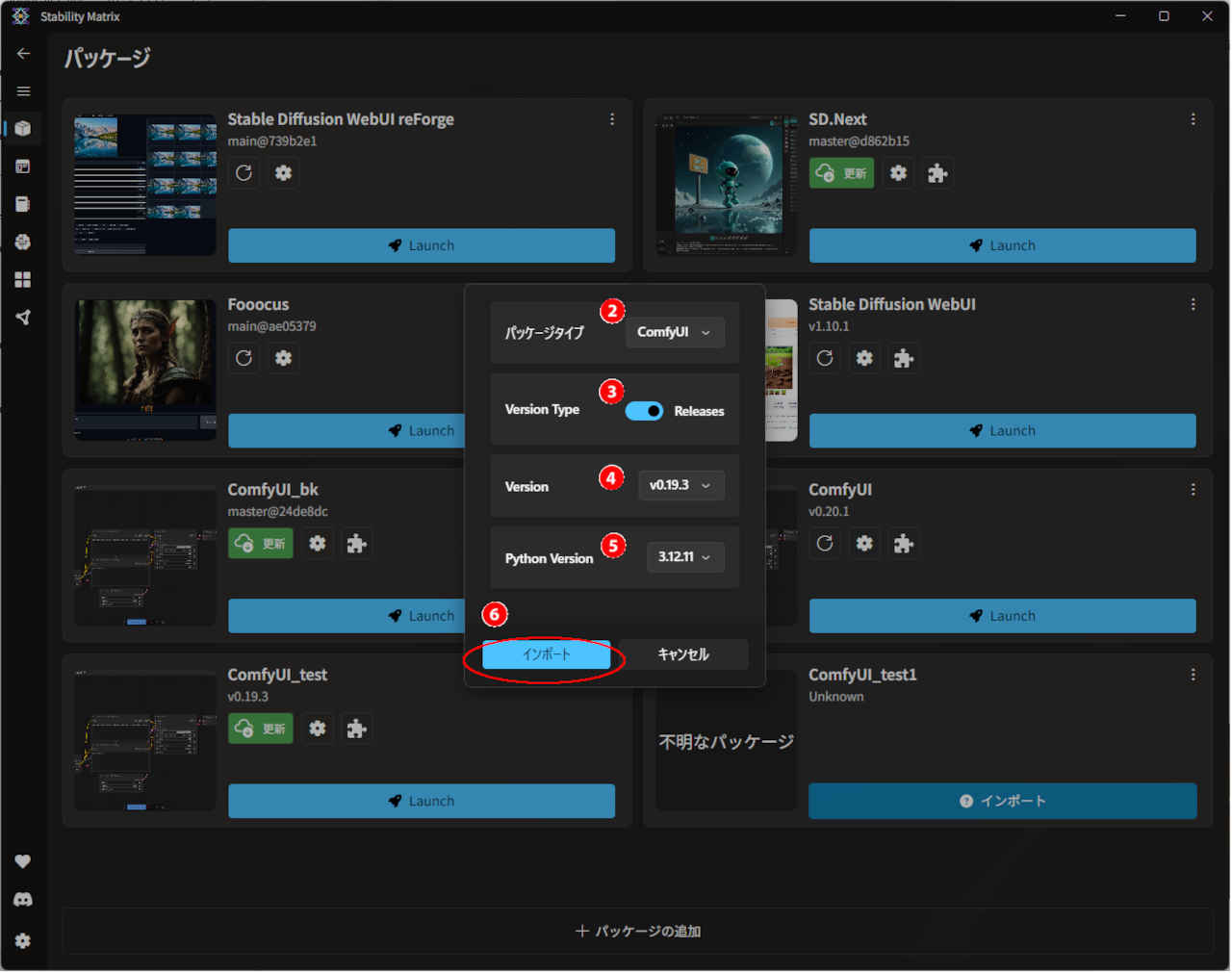Viewport: 1232px width, 973px height.
Task: Click the 'master@24de8dc' version text
Action: click(278, 512)
